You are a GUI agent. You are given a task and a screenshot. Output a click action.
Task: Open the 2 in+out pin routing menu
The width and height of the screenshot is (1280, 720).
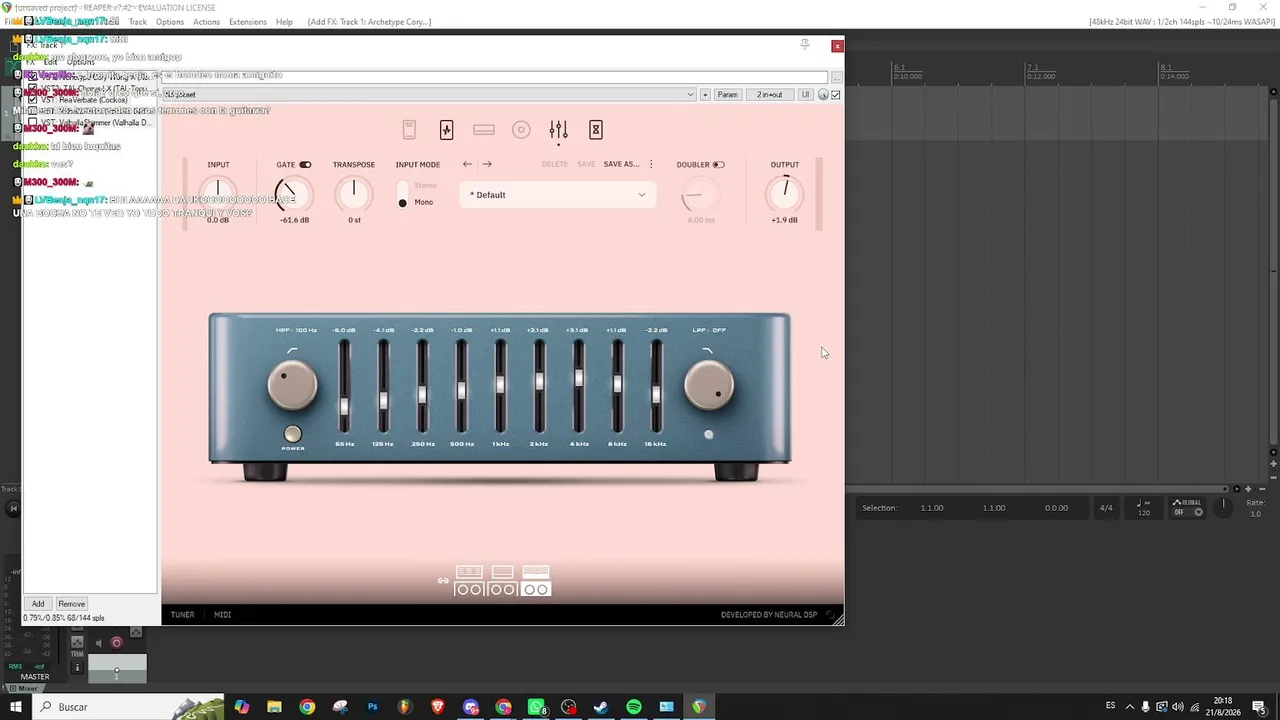[770, 95]
